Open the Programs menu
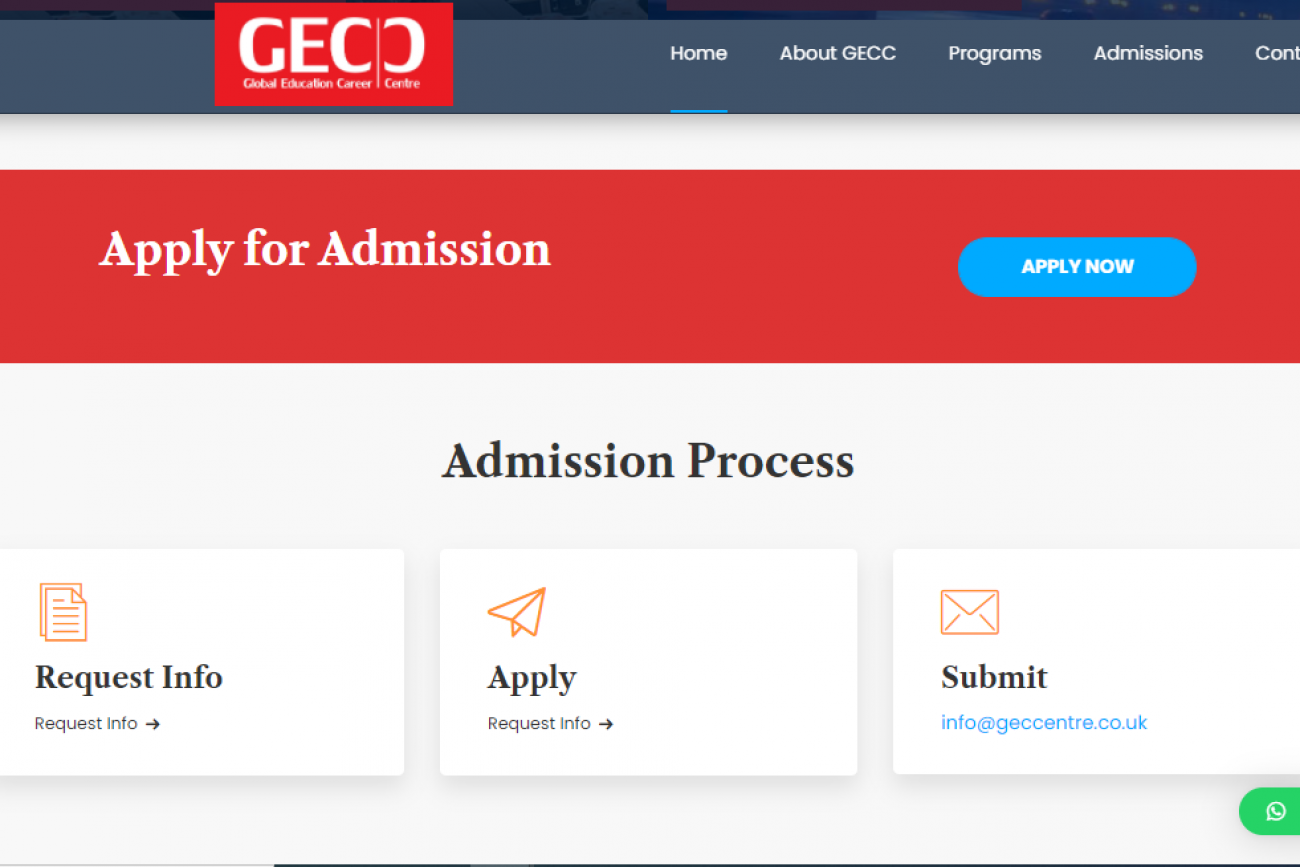 (994, 54)
